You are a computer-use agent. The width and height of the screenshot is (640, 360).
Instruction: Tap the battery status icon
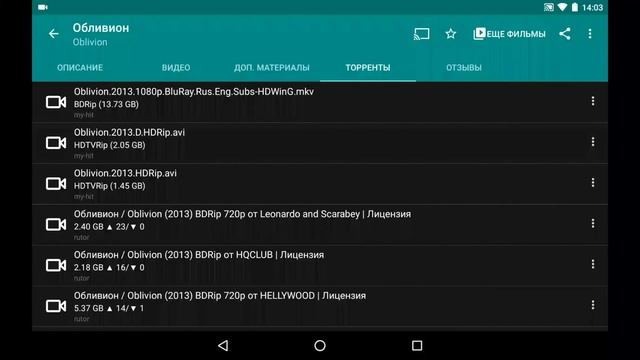click(575, 7)
